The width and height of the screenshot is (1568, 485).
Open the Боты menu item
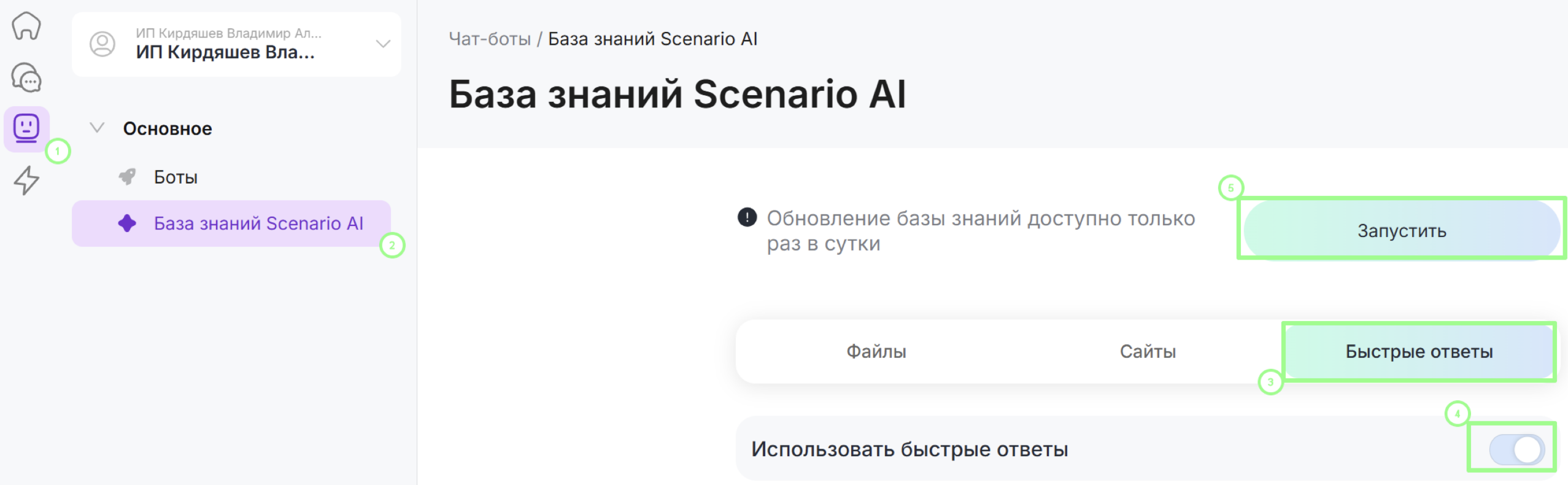176,177
